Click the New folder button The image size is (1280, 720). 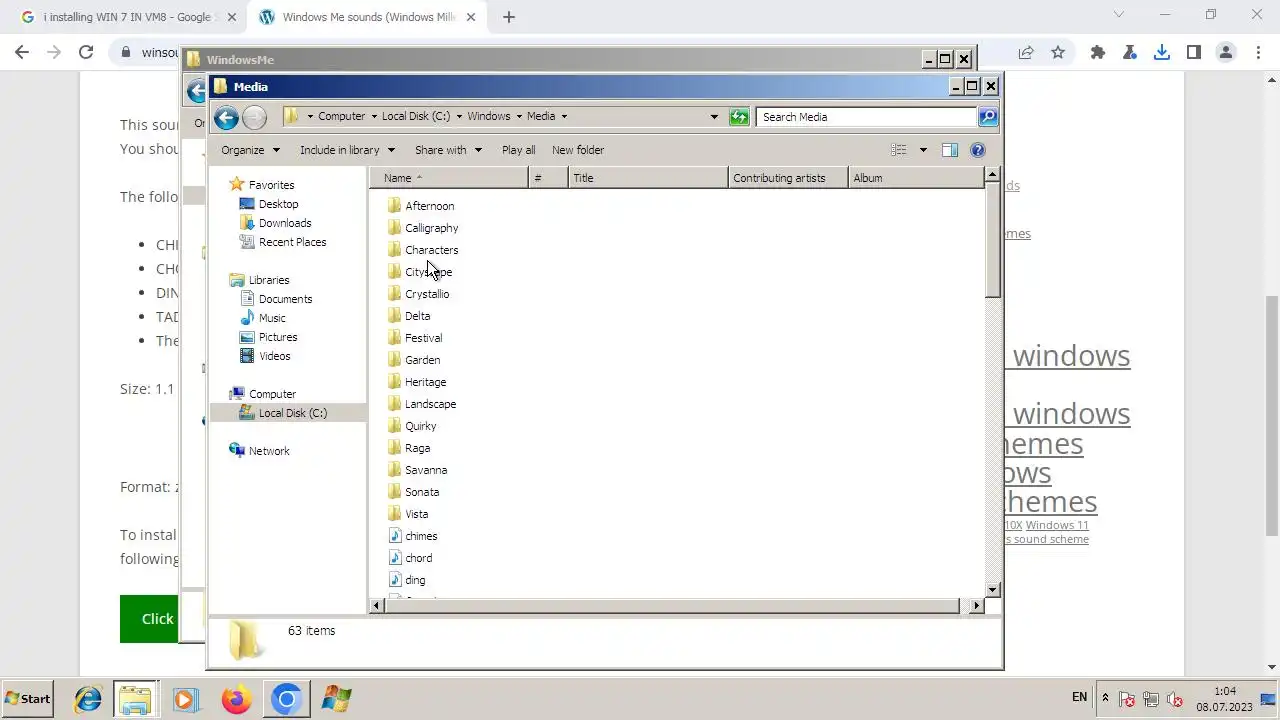coord(578,150)
